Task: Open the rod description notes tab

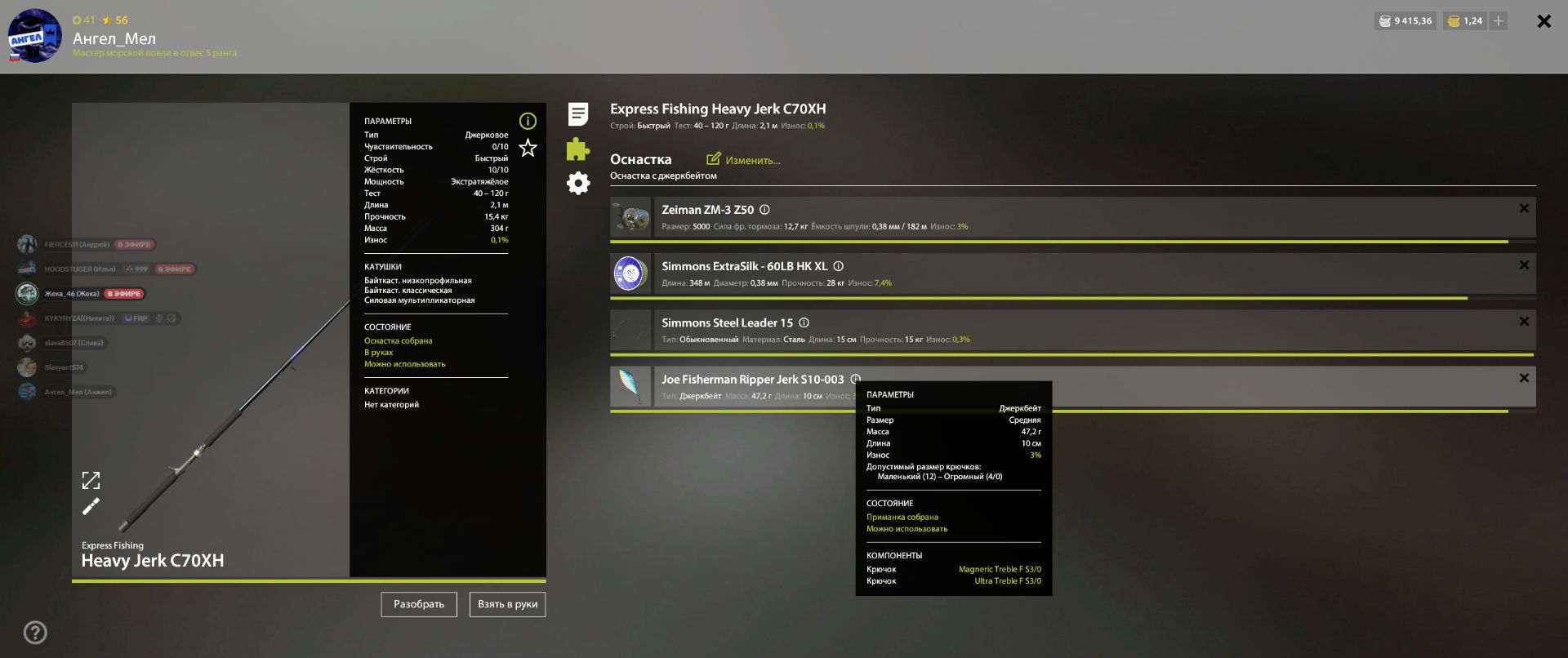Action: 578,114
